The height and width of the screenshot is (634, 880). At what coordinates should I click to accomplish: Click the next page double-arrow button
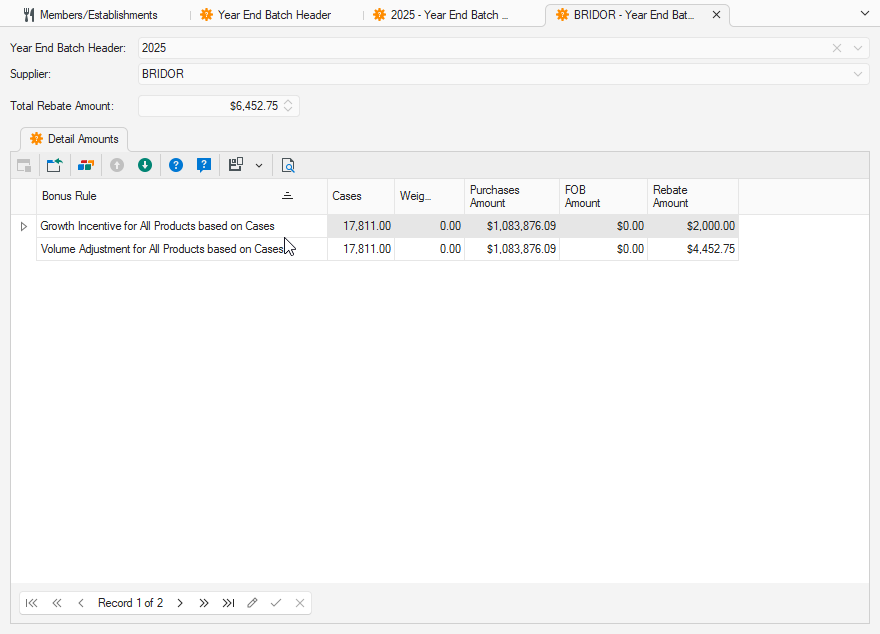[204, 603]
